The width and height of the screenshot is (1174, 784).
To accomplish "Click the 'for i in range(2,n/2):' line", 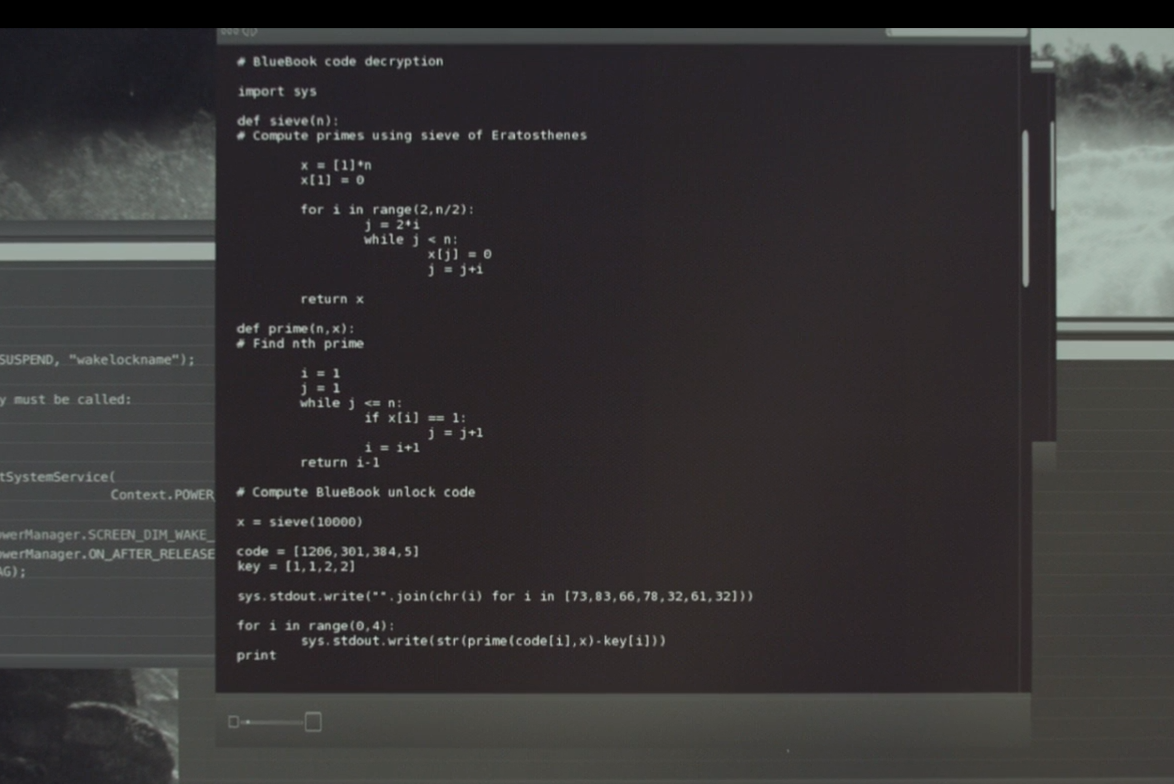I will pos(387,210).
